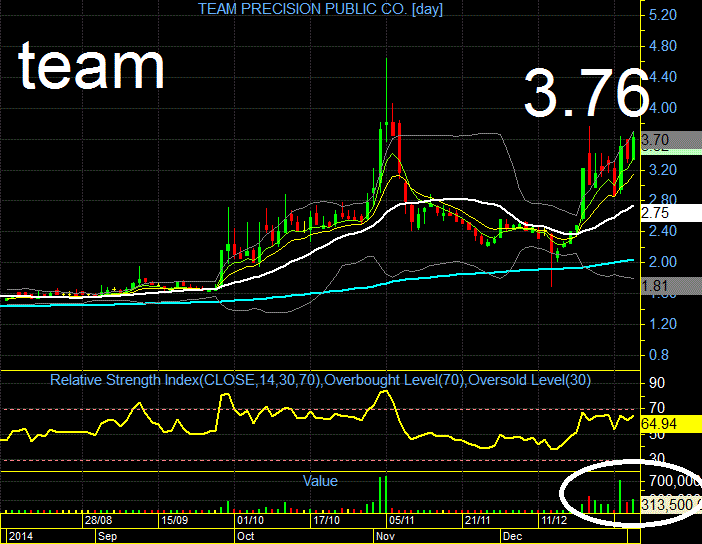702x544 pixels.
Task: Click the 01/10 date label
Action: pyautogui.click(x=250, y=520)
